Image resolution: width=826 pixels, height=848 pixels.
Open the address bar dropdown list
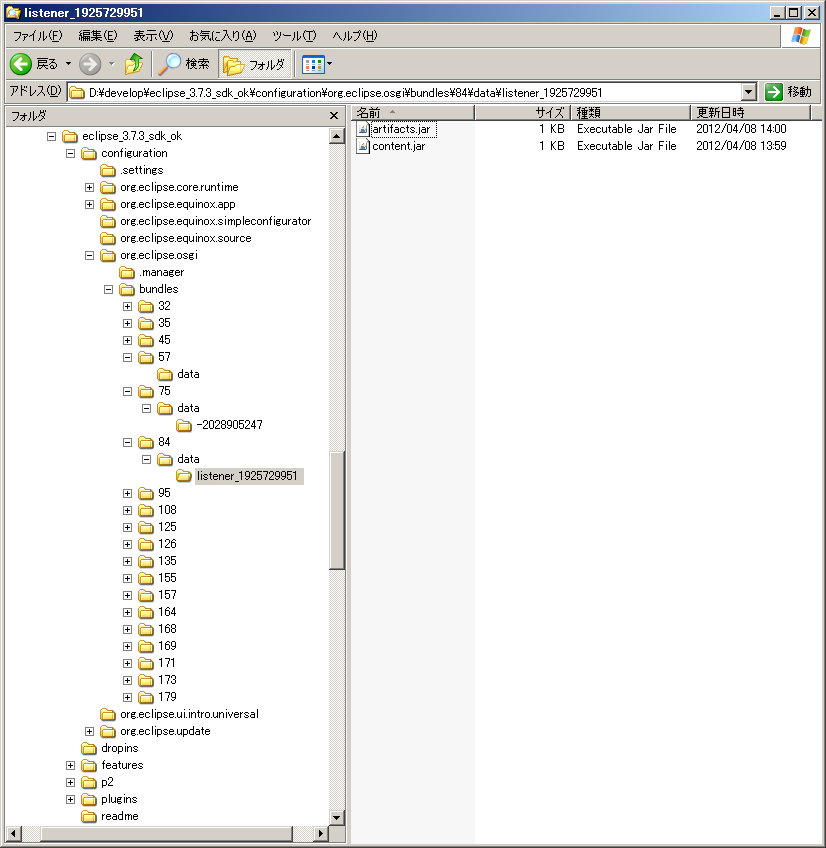(749, 92)
